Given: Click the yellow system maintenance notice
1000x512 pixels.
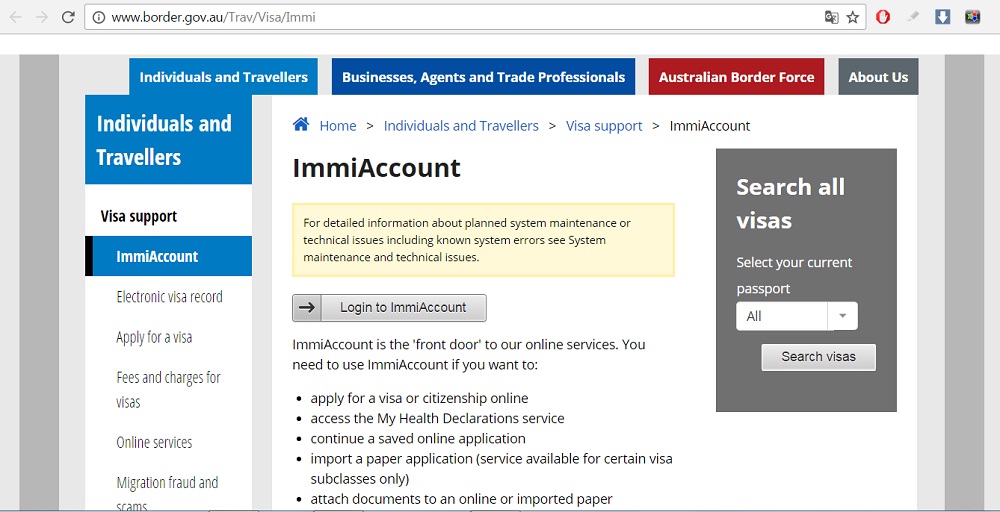Looking at the screenshot, I should (x=483, y=240).
